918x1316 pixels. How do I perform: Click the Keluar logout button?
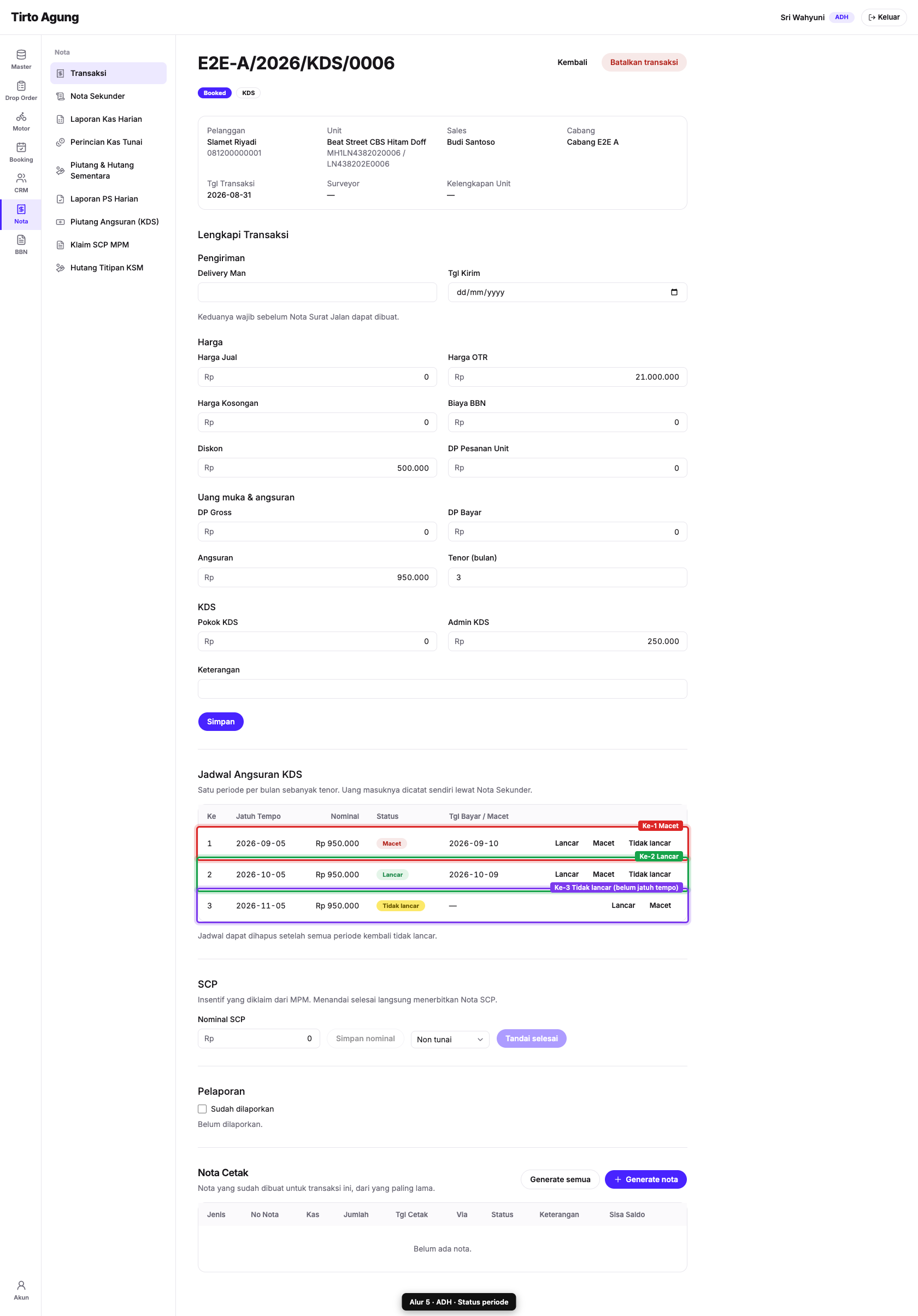(x=884, y=17)
